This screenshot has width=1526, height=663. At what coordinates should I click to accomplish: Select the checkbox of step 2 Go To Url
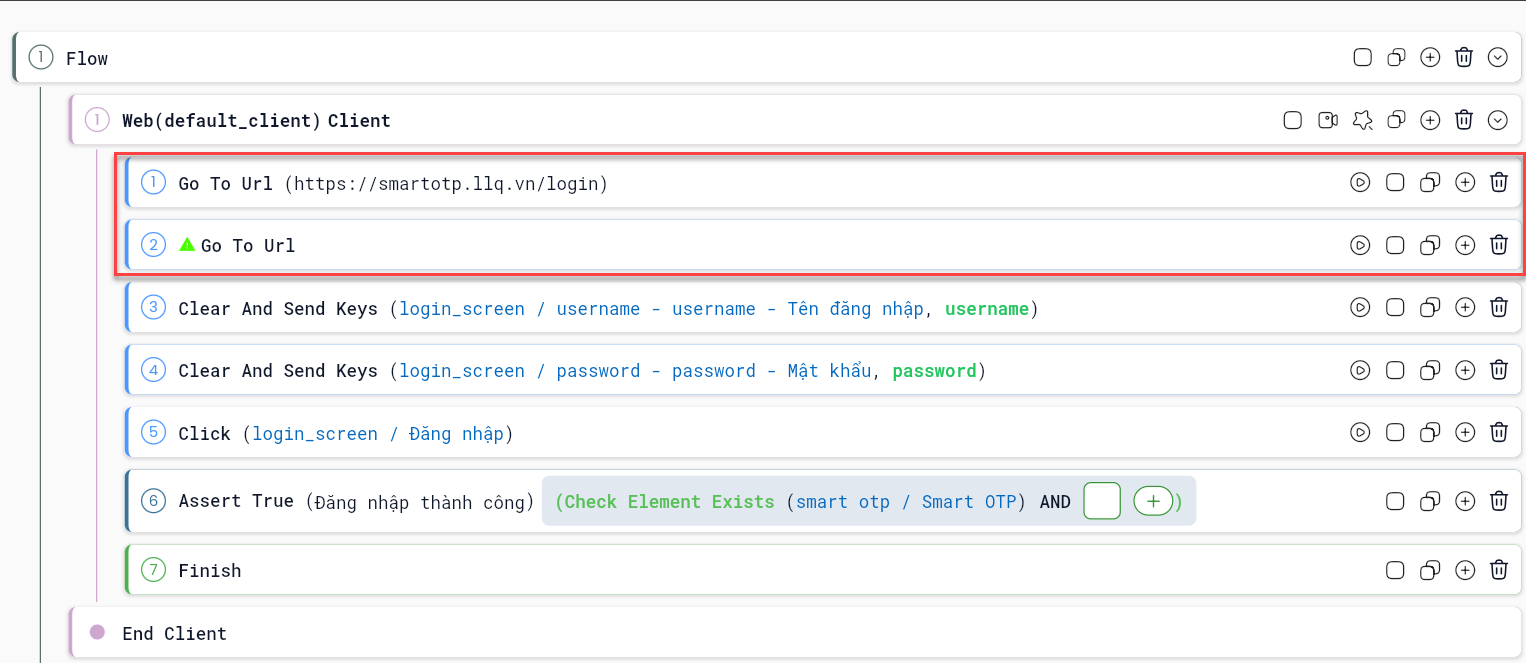(x=1395, y=245)
